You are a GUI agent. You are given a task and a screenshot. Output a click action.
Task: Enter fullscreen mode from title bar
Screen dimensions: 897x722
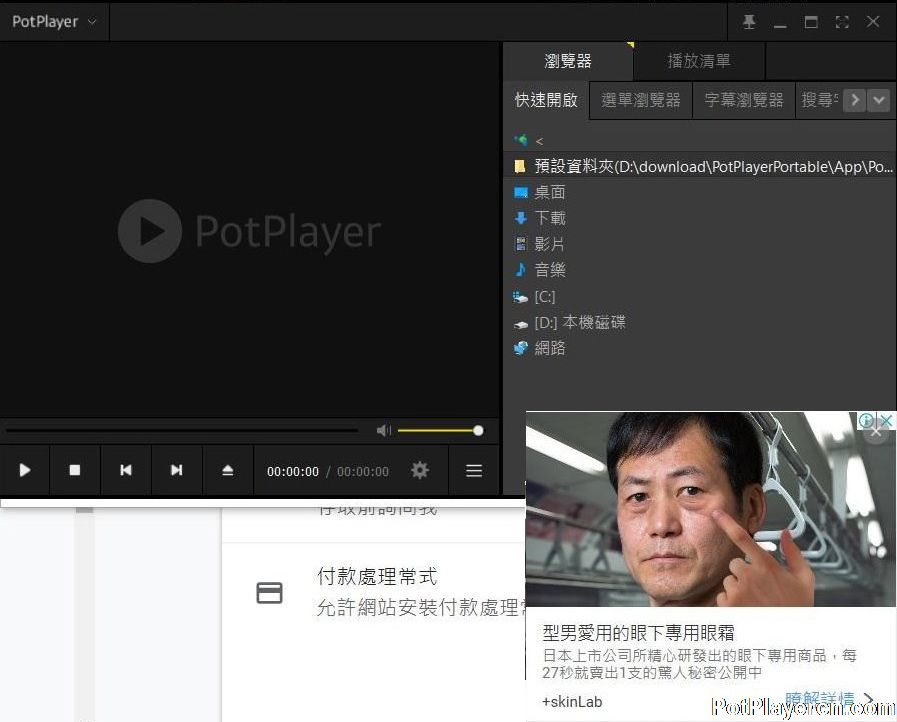click(x=842, y=22)
